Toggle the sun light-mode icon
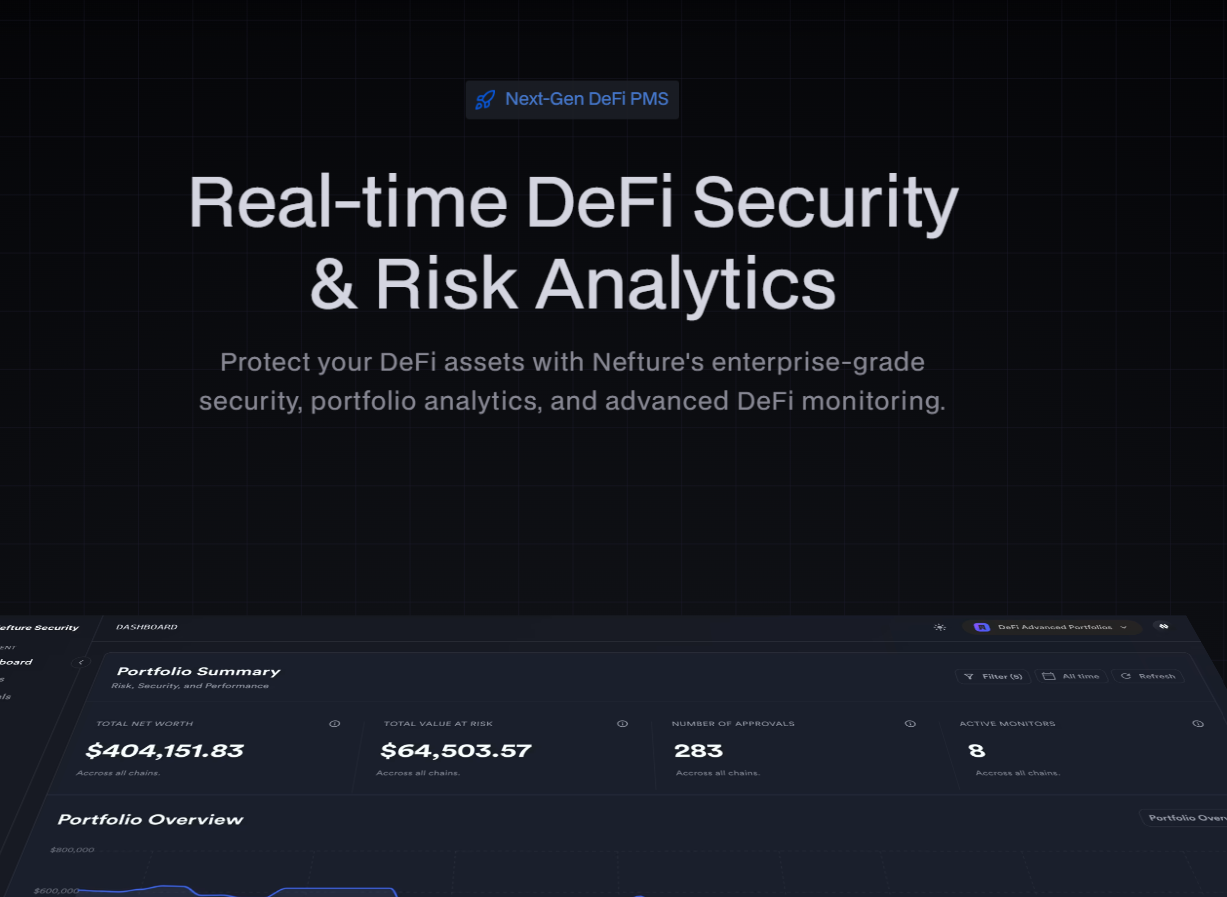The image size is (1227, 897). point(940,627)
